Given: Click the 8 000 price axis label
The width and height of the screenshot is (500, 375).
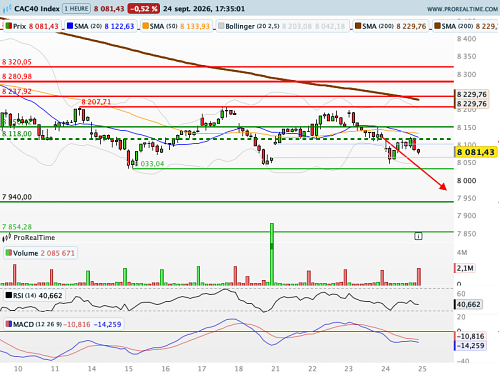Looking at the screenshot, I should coord(467,181).
